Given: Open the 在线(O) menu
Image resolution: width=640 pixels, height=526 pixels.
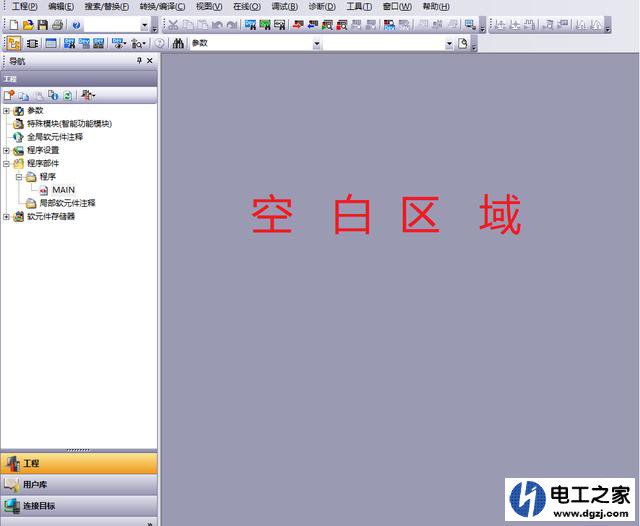Looking at the screenshot, I should [x=247, y=6].
